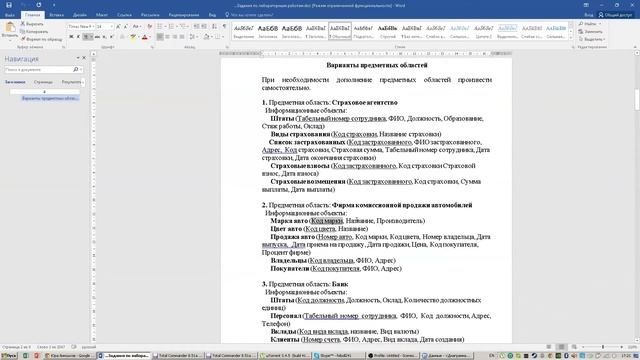Open Выделить dropdown in Editing group
The height and width of the screenshot is (360, 640).
[591, 39]
